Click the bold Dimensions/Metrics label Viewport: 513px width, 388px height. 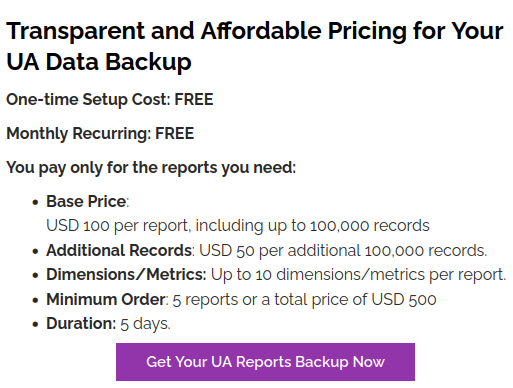click(126, 275)
